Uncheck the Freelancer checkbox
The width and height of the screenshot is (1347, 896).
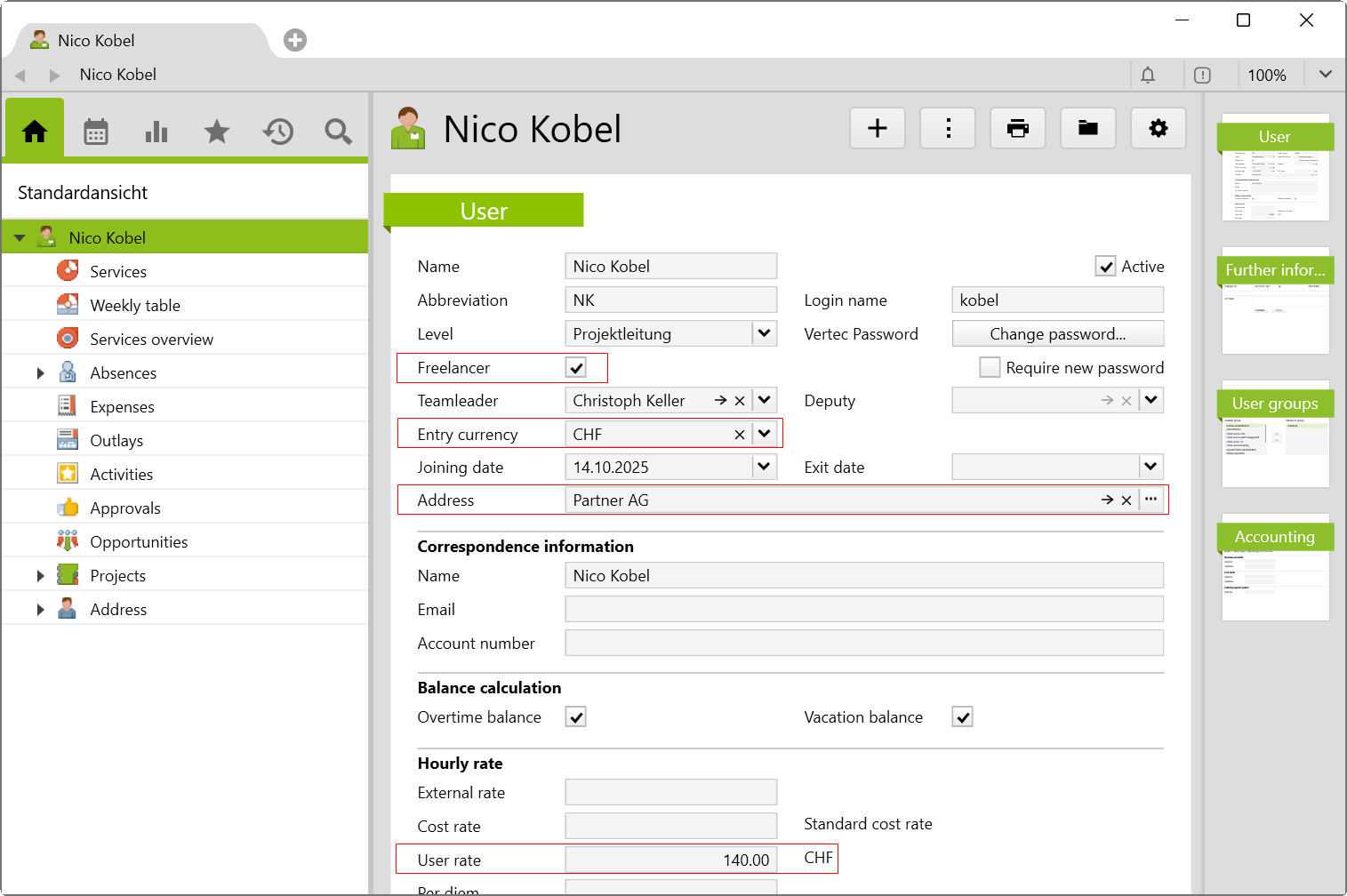[576, 368]
